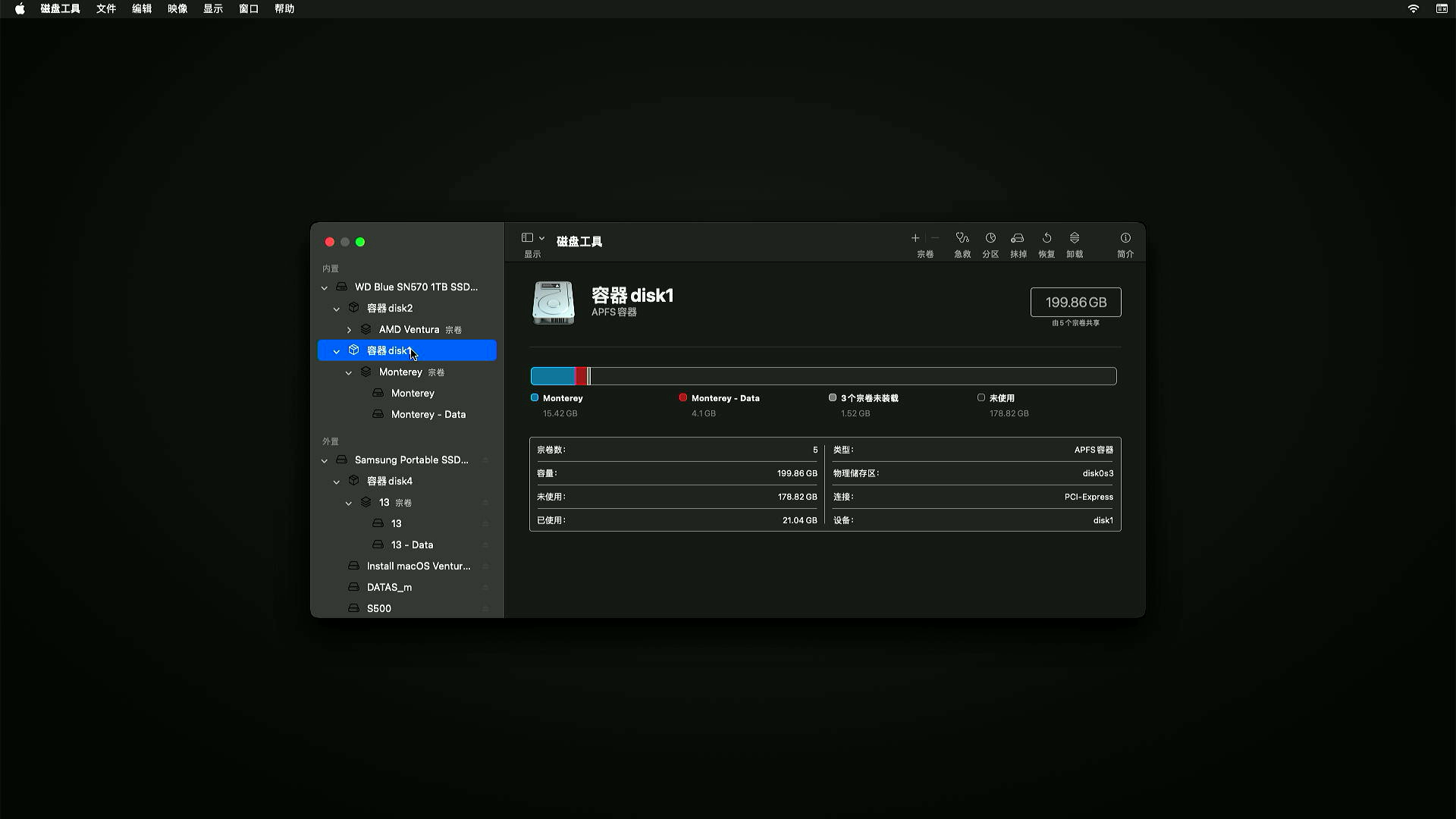Open the sidebar view options chevron
This screenshot has height=819, width=1456.
click(x=541, y=238)
